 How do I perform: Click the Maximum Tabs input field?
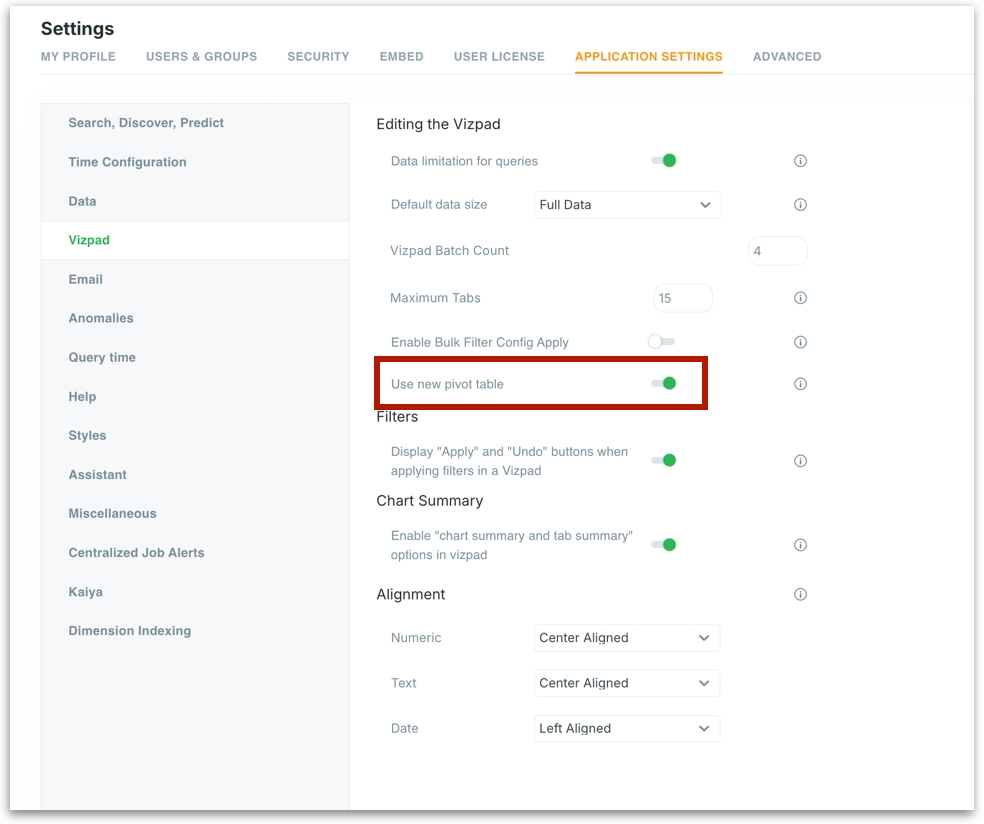click(x=682, y=298)
